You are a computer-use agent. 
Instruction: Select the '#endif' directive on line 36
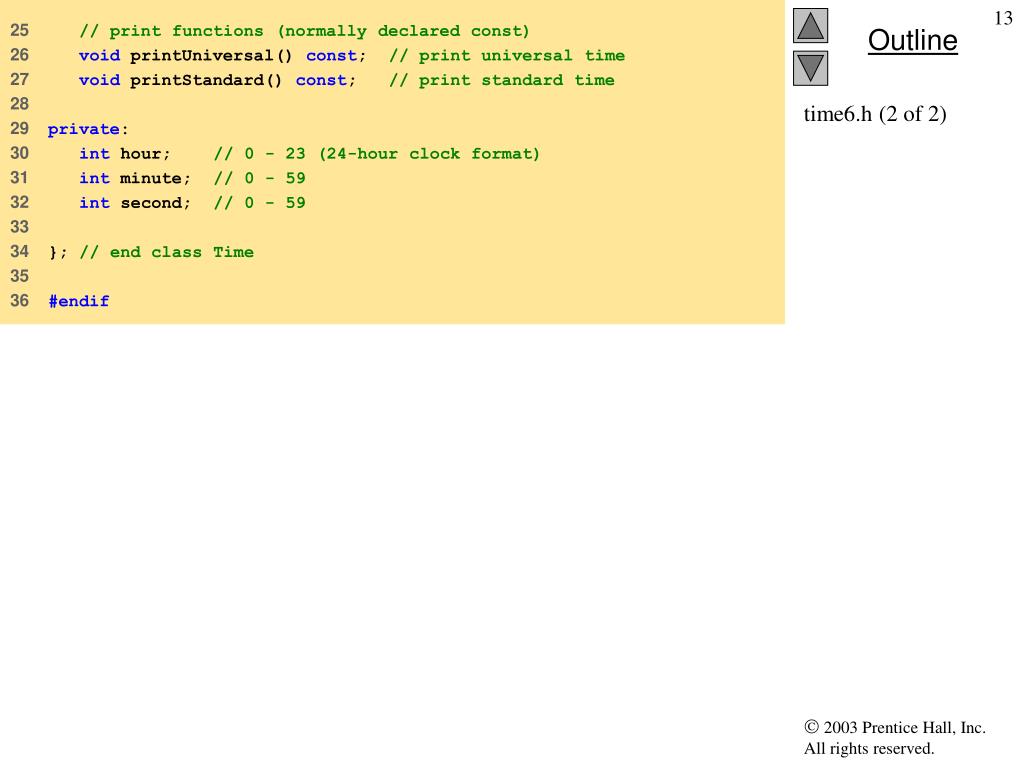pos(78,301)
